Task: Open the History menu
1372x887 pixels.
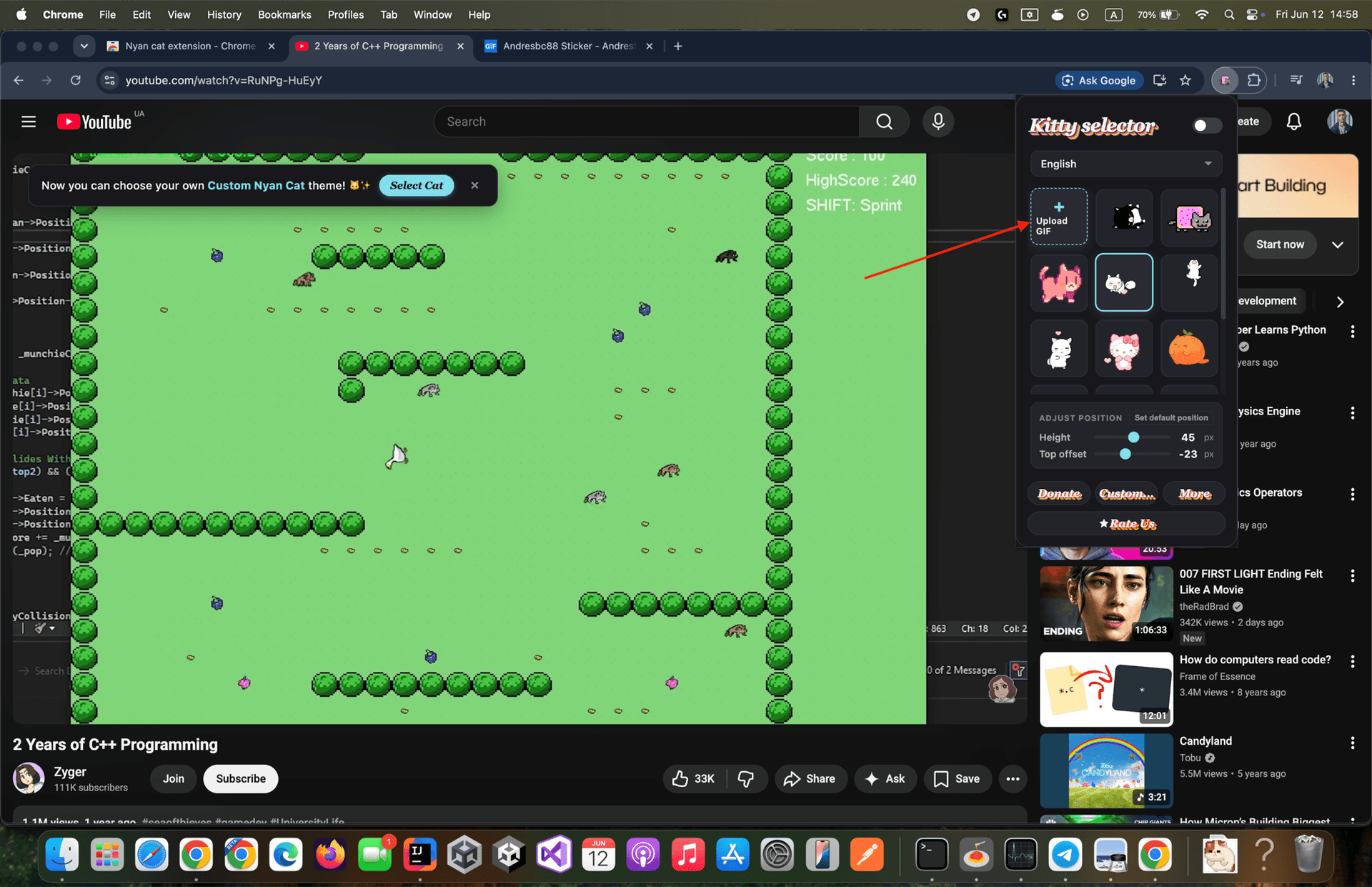Action: click(224, 14)
